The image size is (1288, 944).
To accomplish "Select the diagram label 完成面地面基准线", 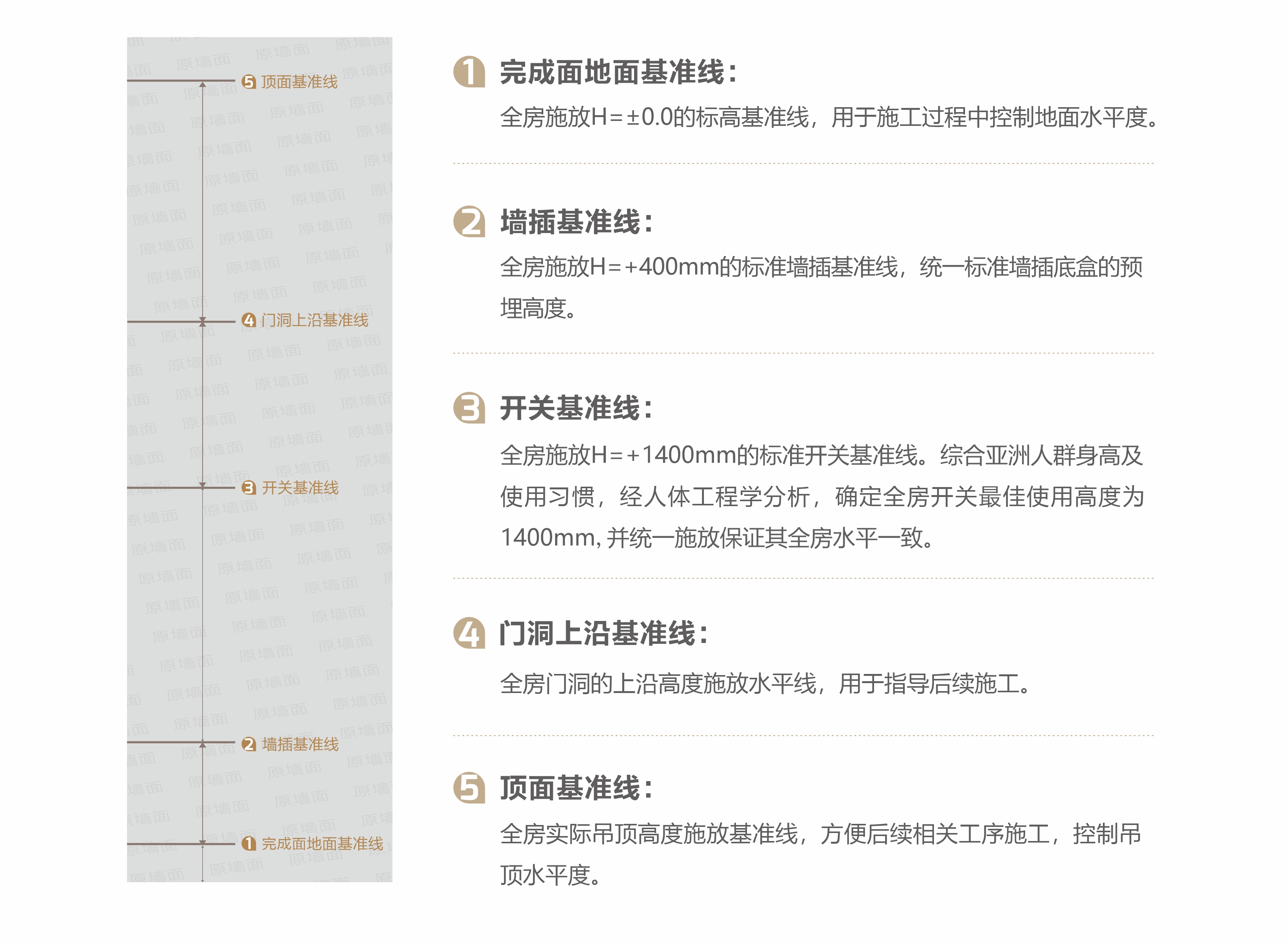I will (x=322, y=843).
